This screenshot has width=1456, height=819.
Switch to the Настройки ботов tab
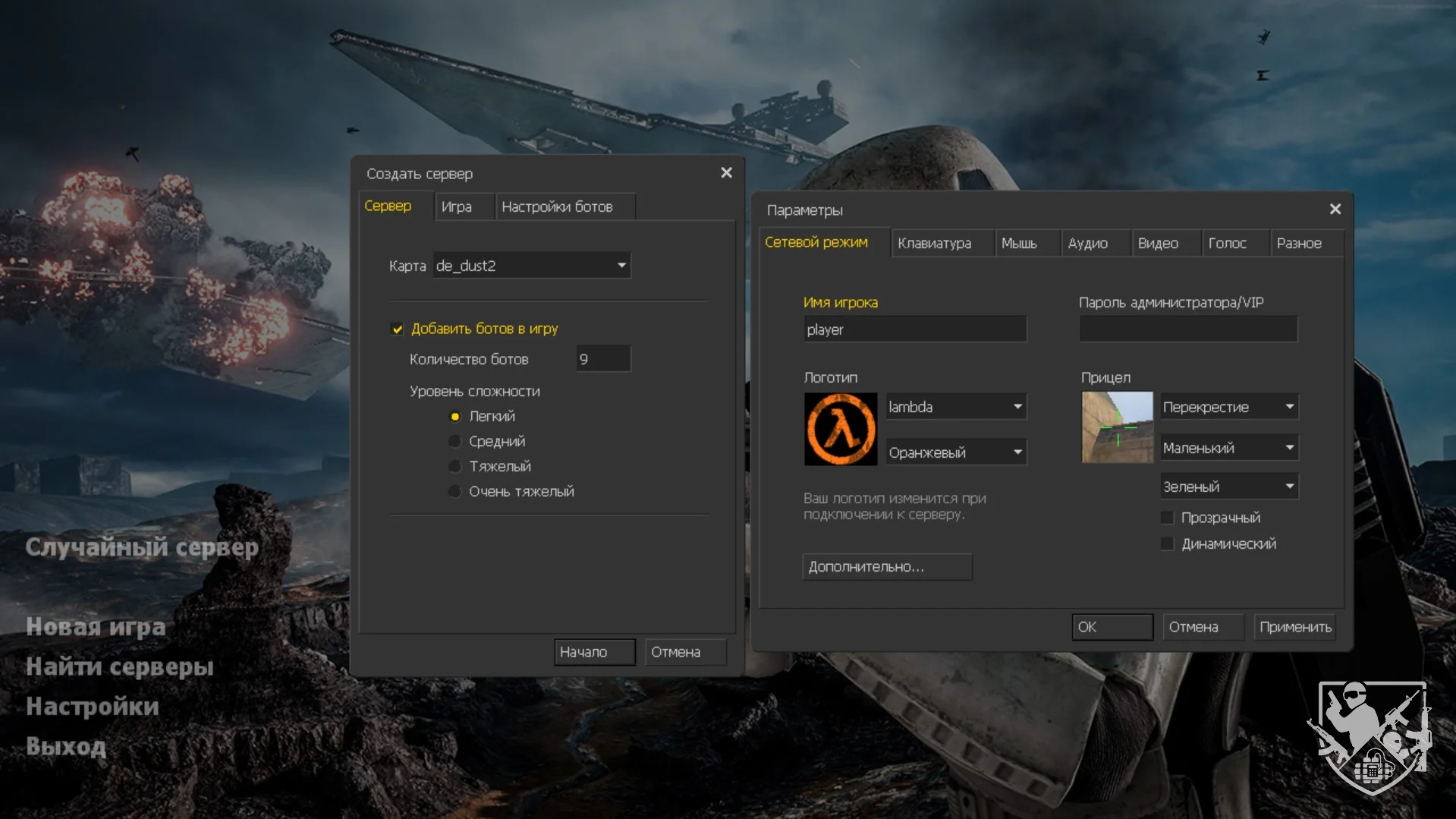click(x=557, y=206)
